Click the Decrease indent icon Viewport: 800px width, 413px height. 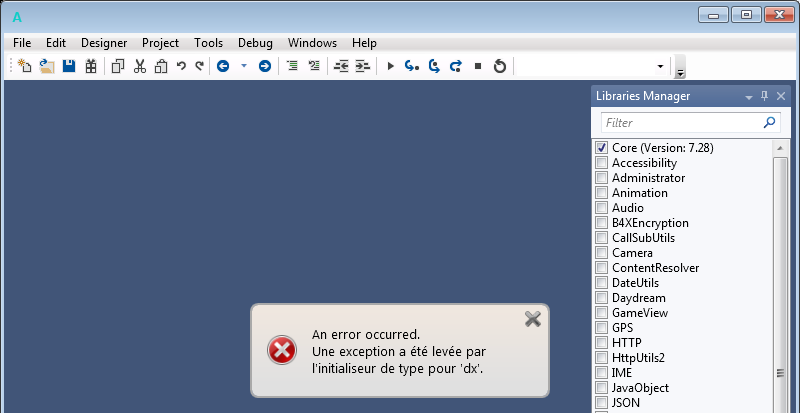click(341, 66)
